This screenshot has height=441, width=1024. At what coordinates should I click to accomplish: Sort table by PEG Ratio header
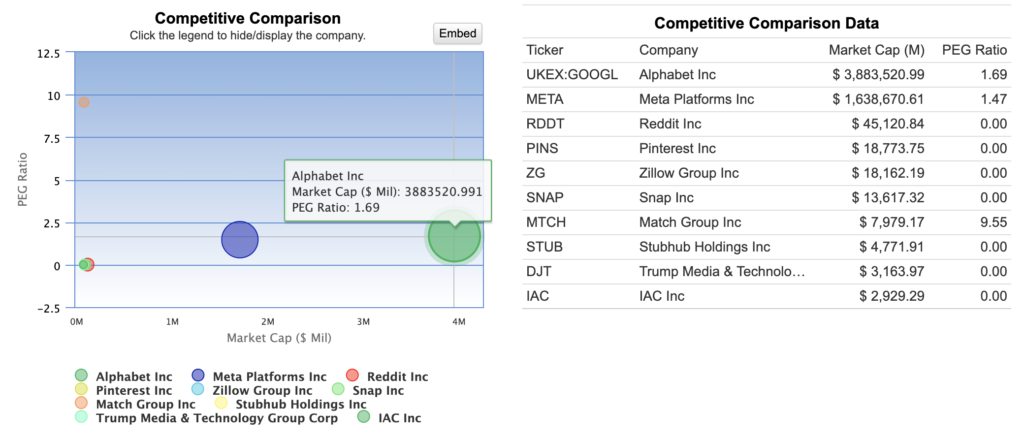coord(974,50)
